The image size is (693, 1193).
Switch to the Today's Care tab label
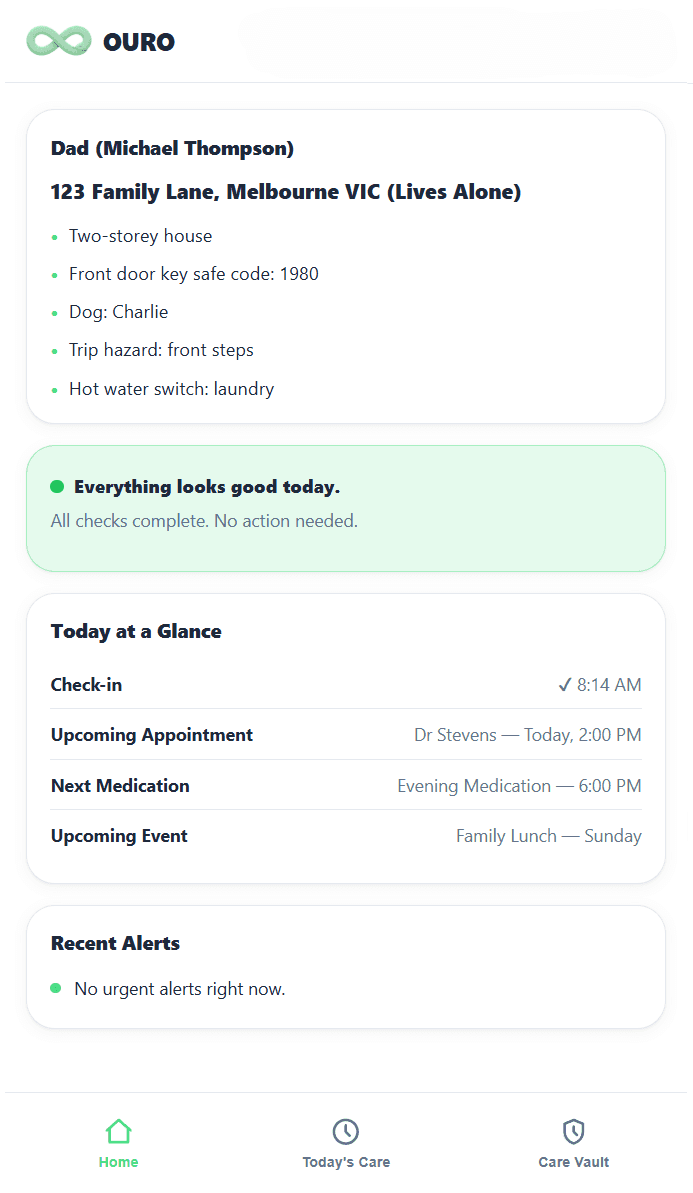pyautogui.click(x=346, y=1162)
